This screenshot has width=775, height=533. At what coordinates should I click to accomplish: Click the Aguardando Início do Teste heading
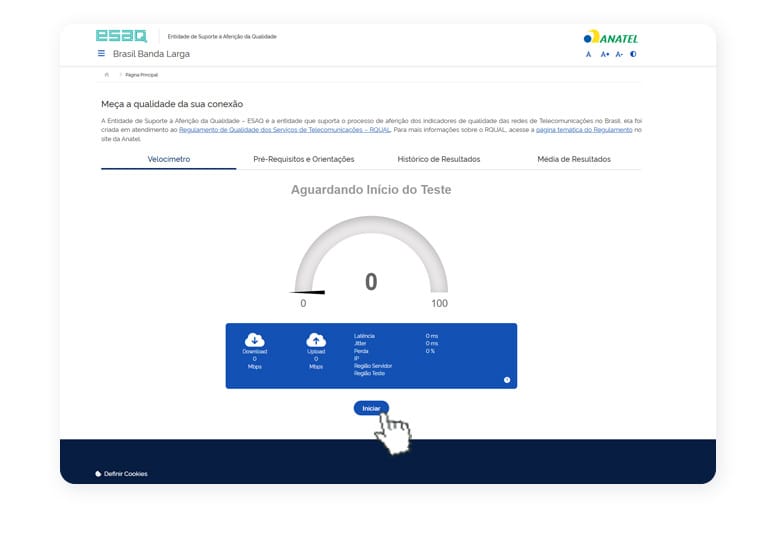[x=371, y=190]
